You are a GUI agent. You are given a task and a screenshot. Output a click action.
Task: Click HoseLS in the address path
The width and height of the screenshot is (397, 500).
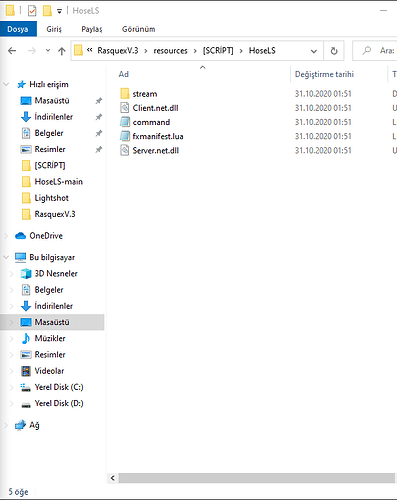coord(262,51)
